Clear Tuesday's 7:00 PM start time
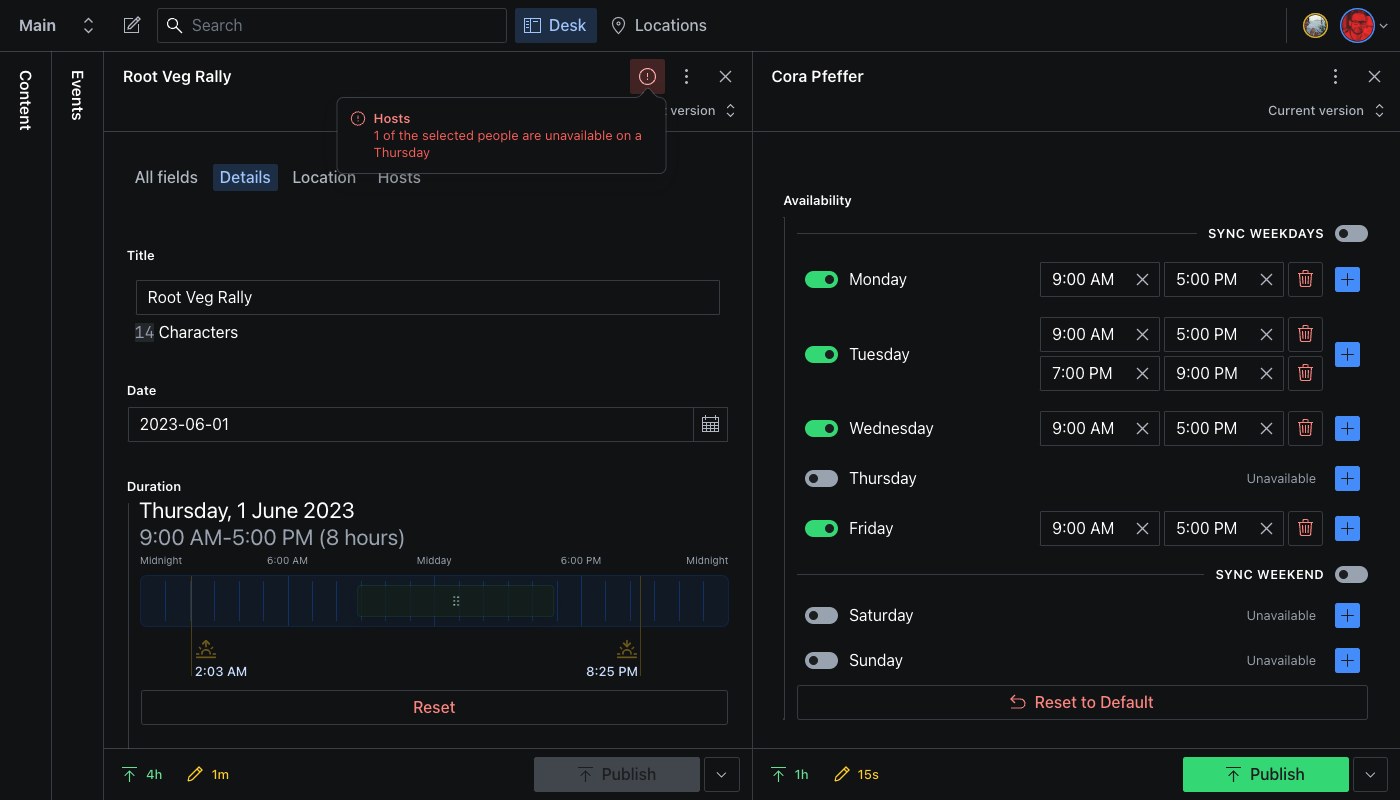 [x=1142, y=373]
